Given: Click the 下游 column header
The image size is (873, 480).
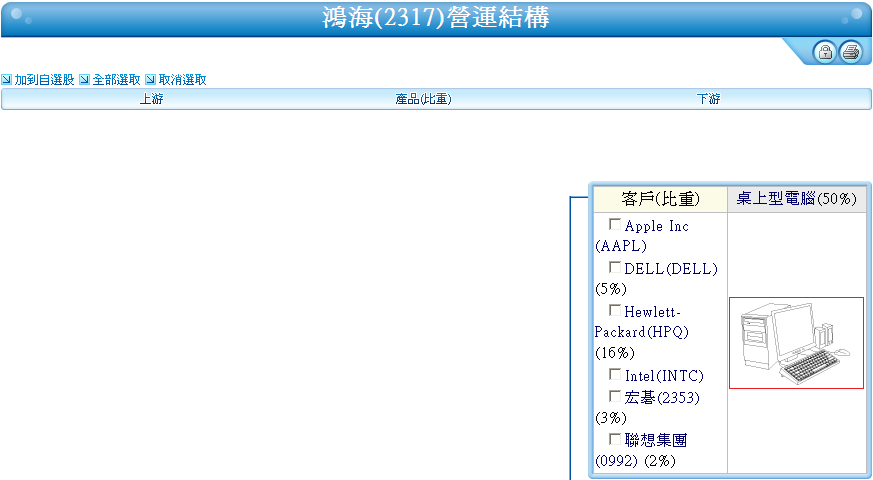Looking at the screenshot, I should [x=708, y=99].
